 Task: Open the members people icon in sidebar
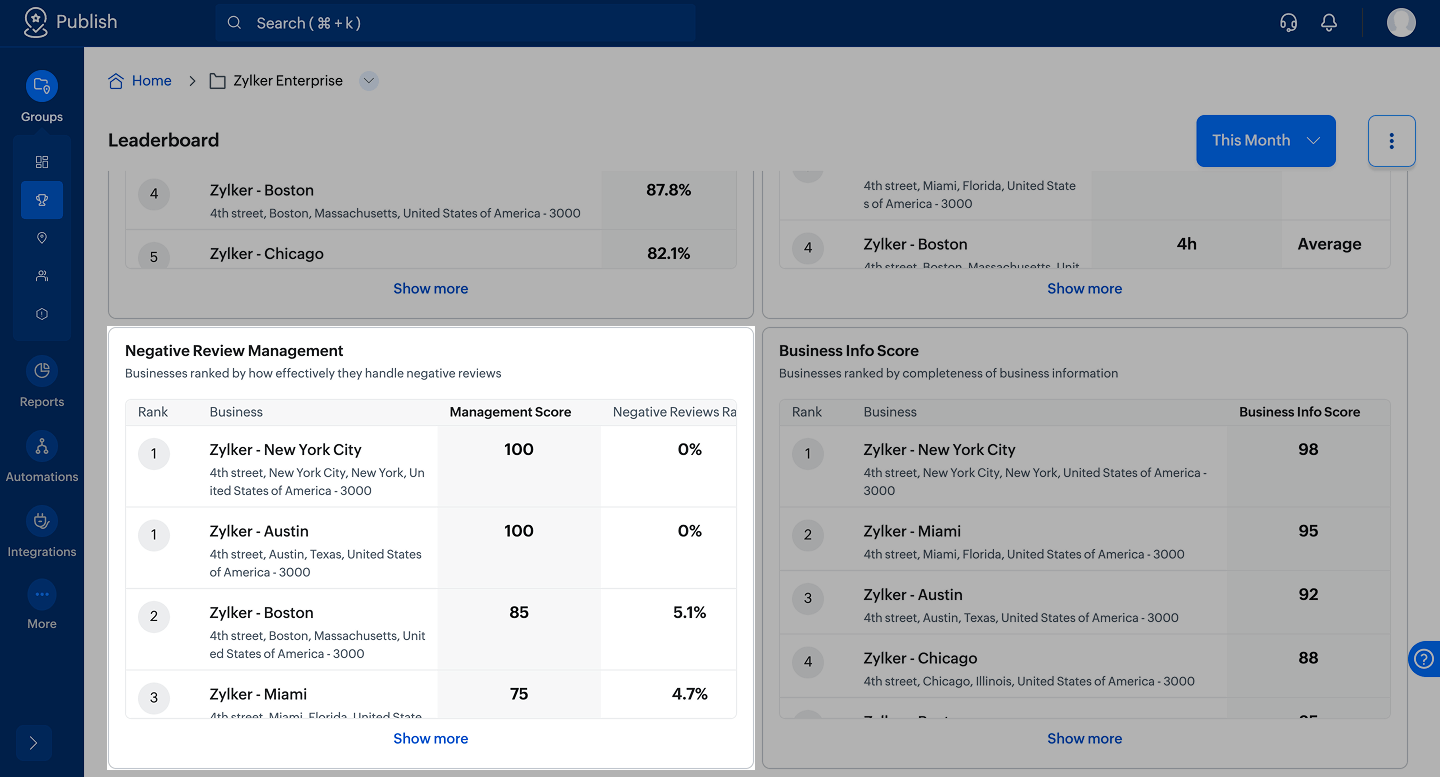pos(42,276)
